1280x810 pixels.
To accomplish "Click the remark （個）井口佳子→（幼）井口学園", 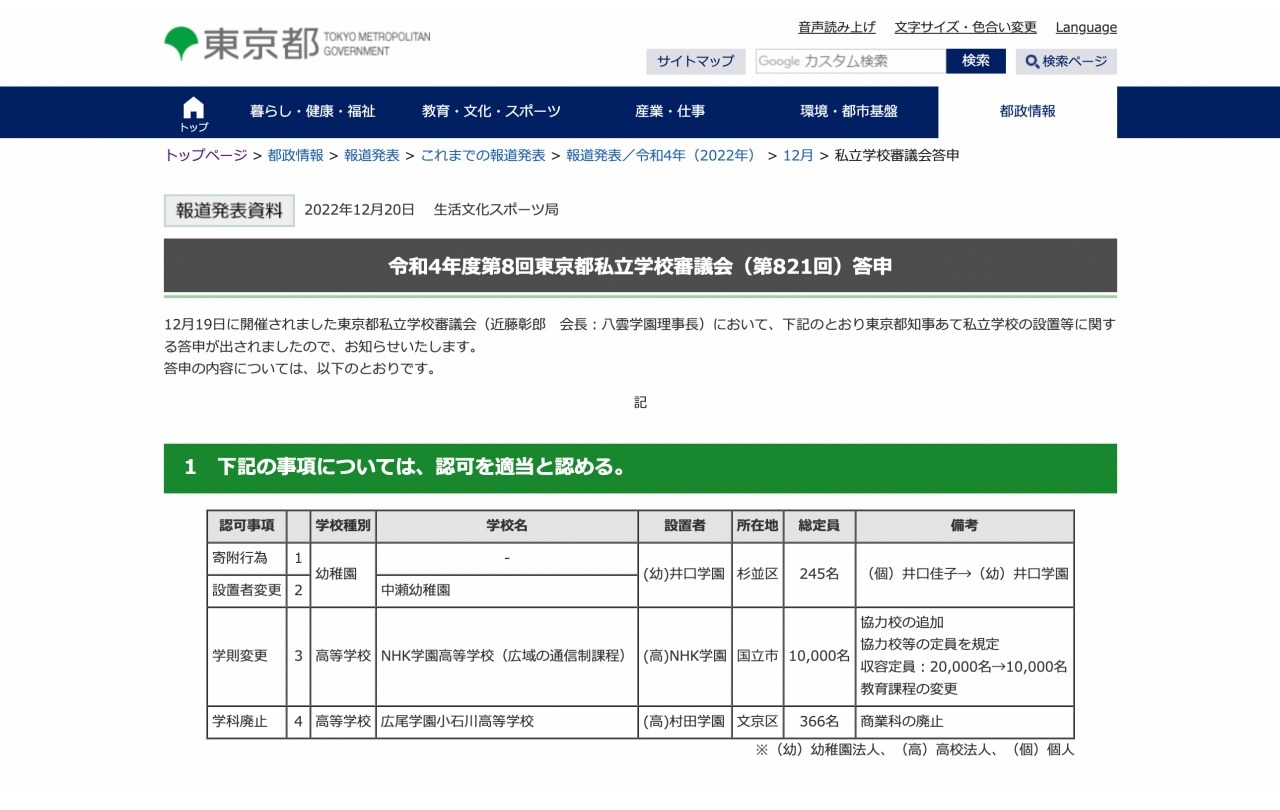I will (965, 574).
